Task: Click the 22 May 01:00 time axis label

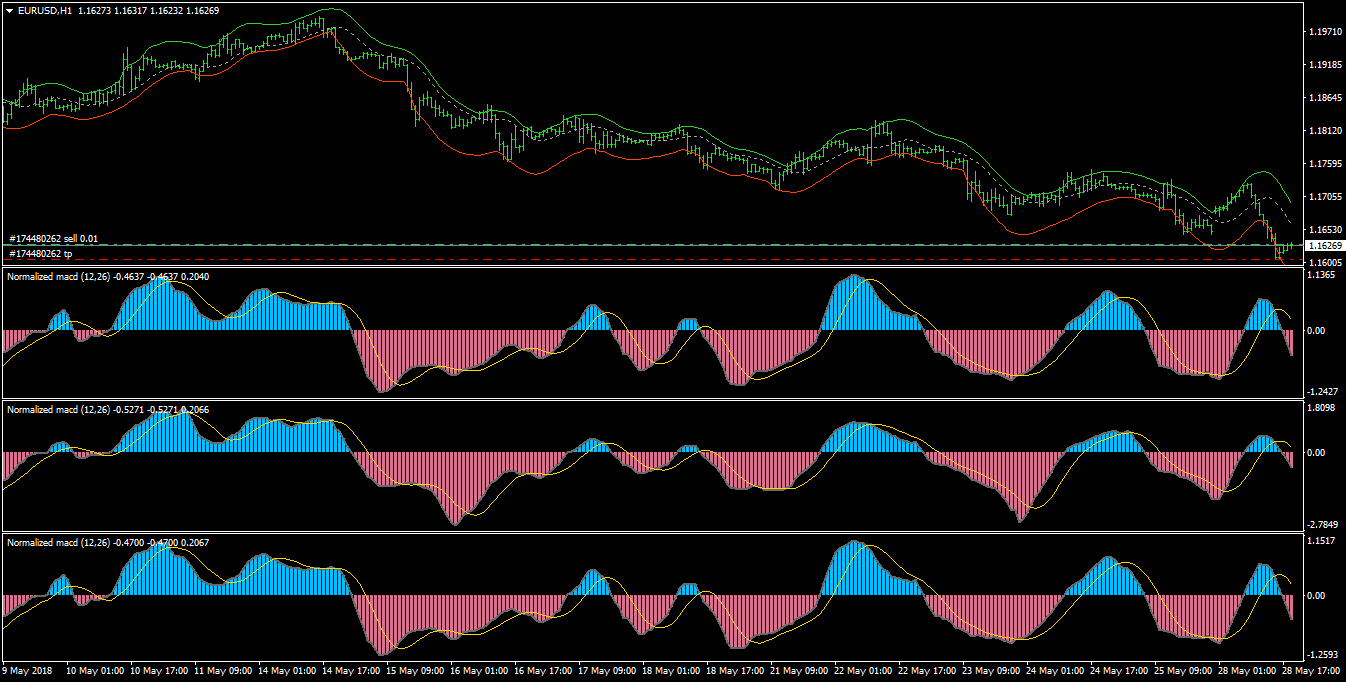Action: coord(864,671)
